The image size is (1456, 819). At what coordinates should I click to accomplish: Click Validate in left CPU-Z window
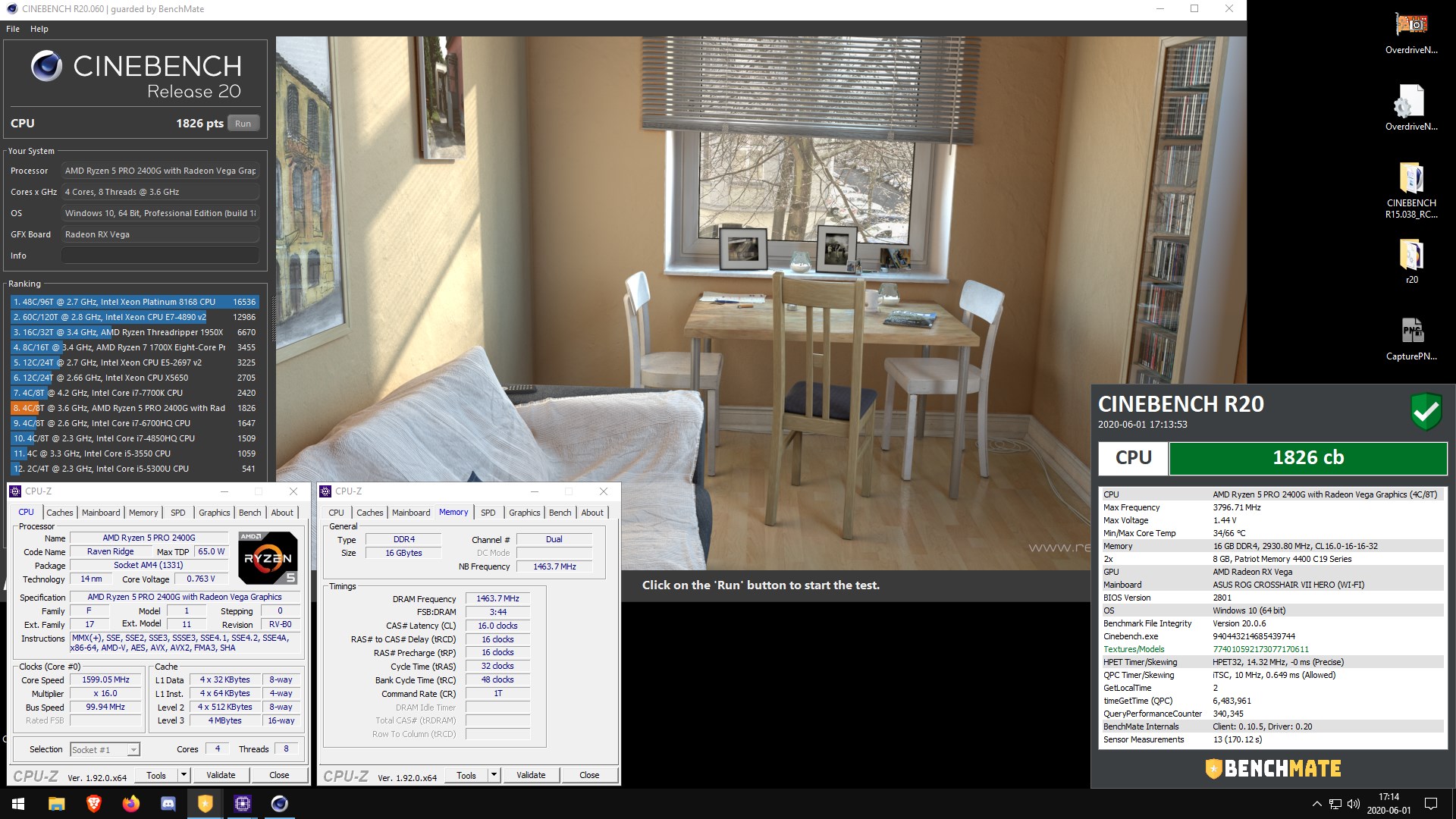click(221, 775)
